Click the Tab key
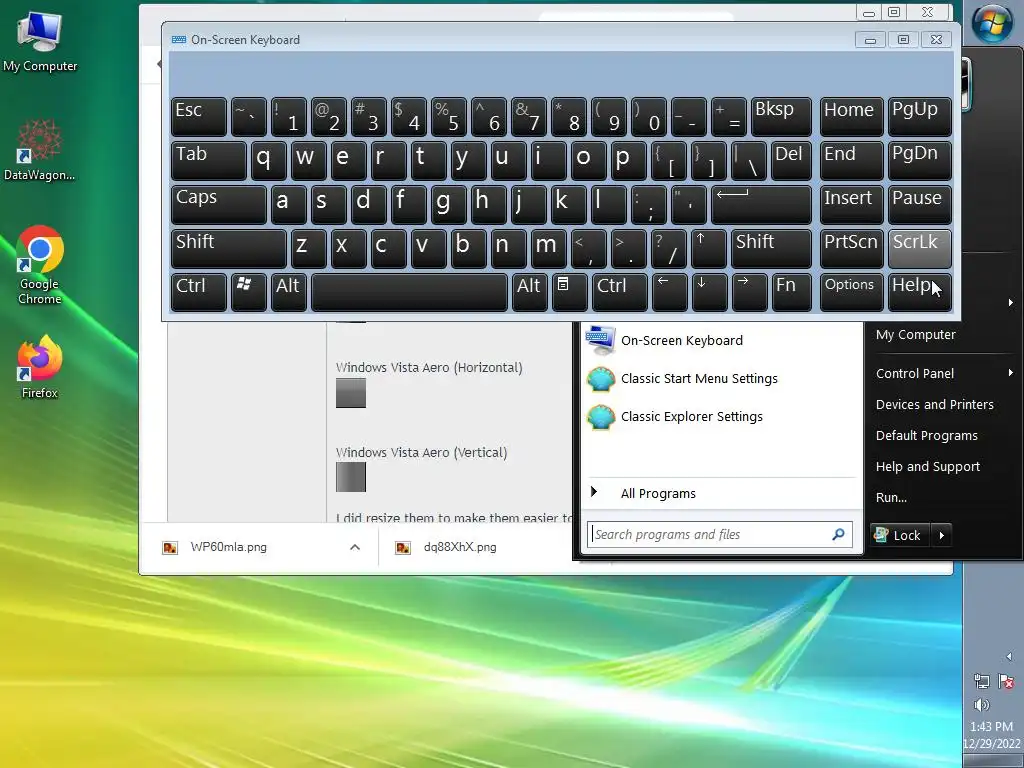 click(x=208, y=161)
